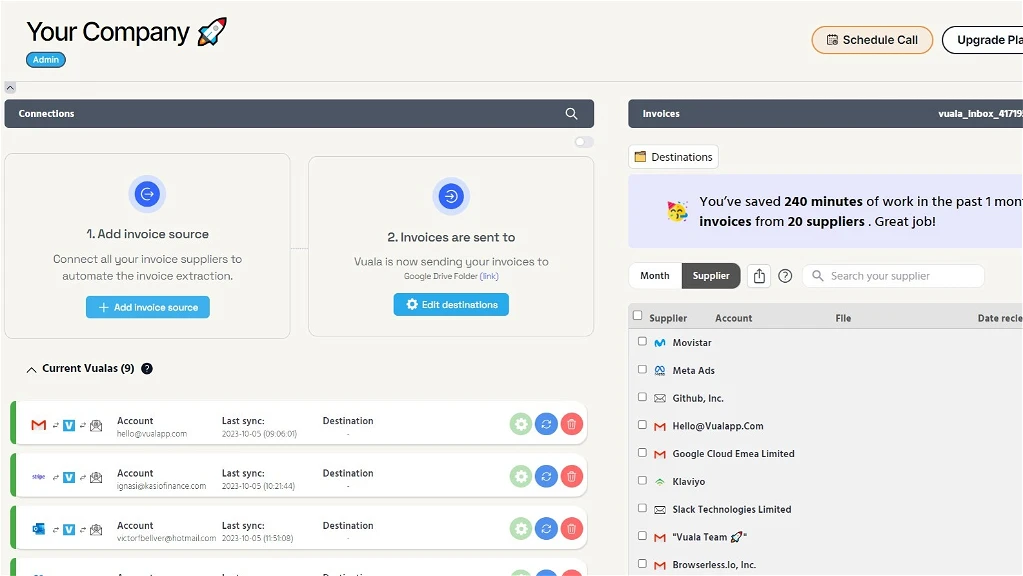Viewport: 1023px width, 576px height.
Task: Open help icon next to export button
Action: tap(785, 276)
